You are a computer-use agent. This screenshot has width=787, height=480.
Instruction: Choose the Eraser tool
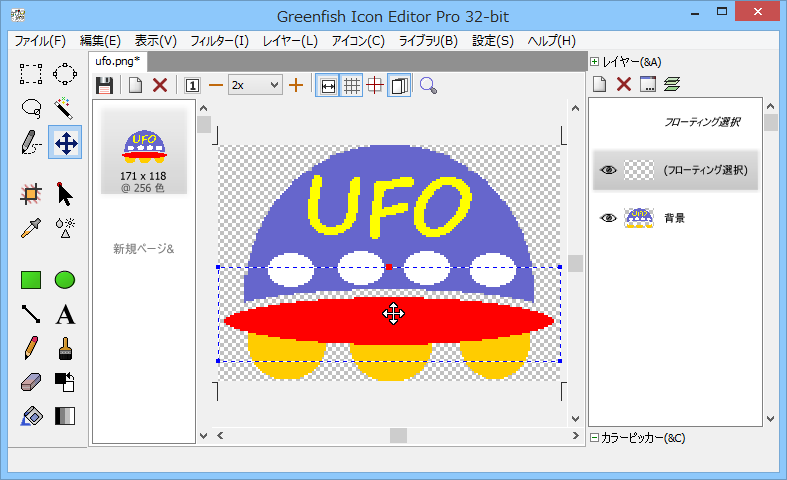(x=31, y=382)
